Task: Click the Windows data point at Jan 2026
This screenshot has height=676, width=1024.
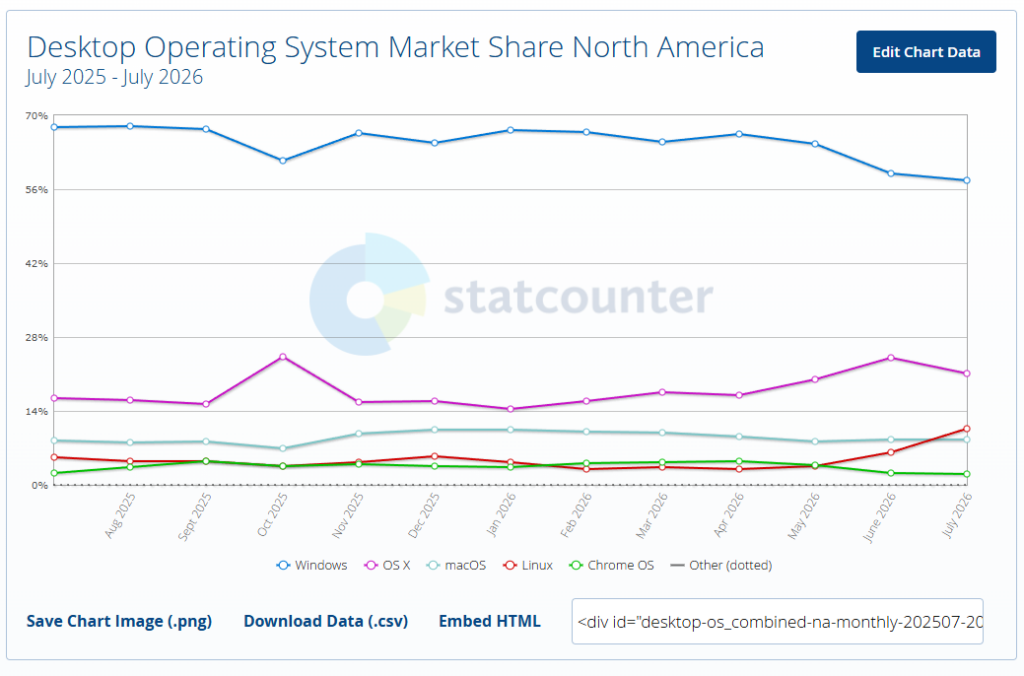Action: [511, 130]
